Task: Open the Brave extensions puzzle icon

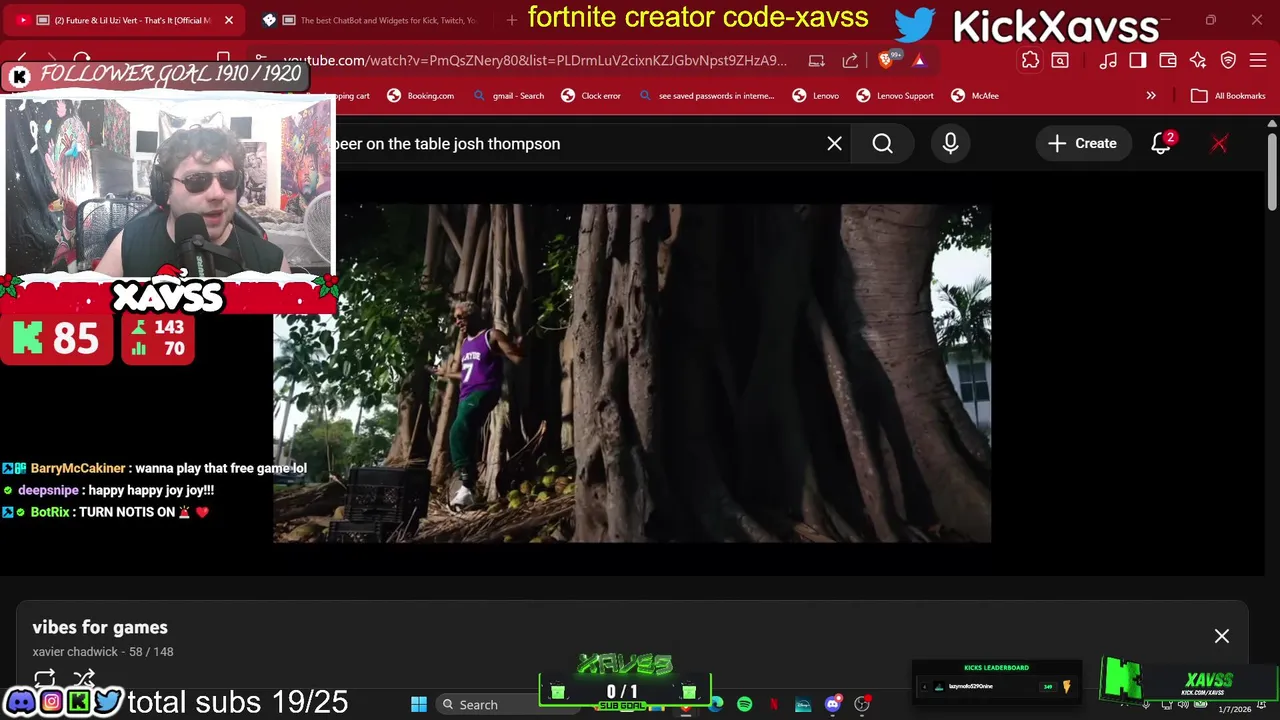Action: coord(1030,61)
